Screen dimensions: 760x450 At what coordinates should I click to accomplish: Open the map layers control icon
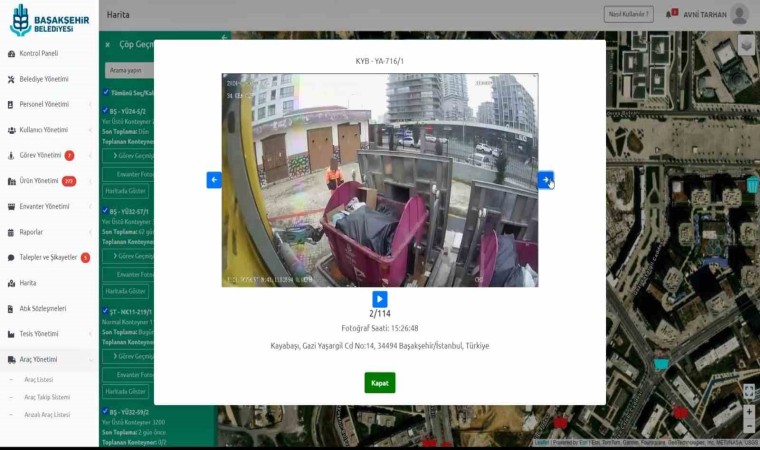[746, 45]
